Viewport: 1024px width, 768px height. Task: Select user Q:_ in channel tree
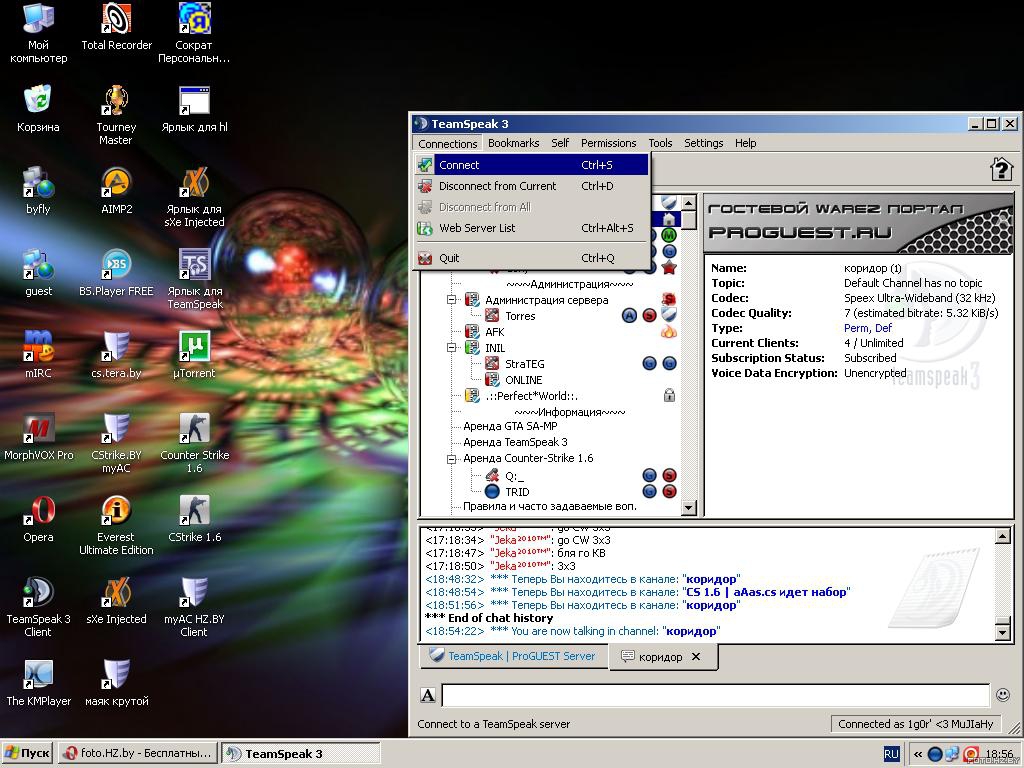[514, 476]
